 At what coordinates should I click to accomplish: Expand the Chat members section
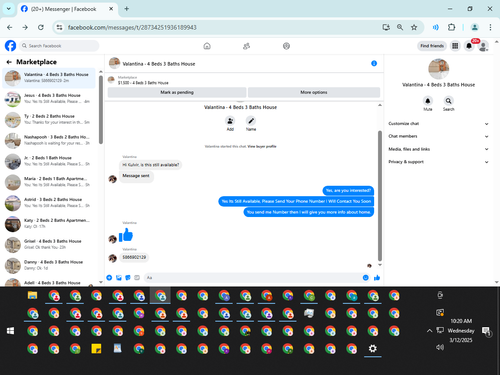[438, 136]
